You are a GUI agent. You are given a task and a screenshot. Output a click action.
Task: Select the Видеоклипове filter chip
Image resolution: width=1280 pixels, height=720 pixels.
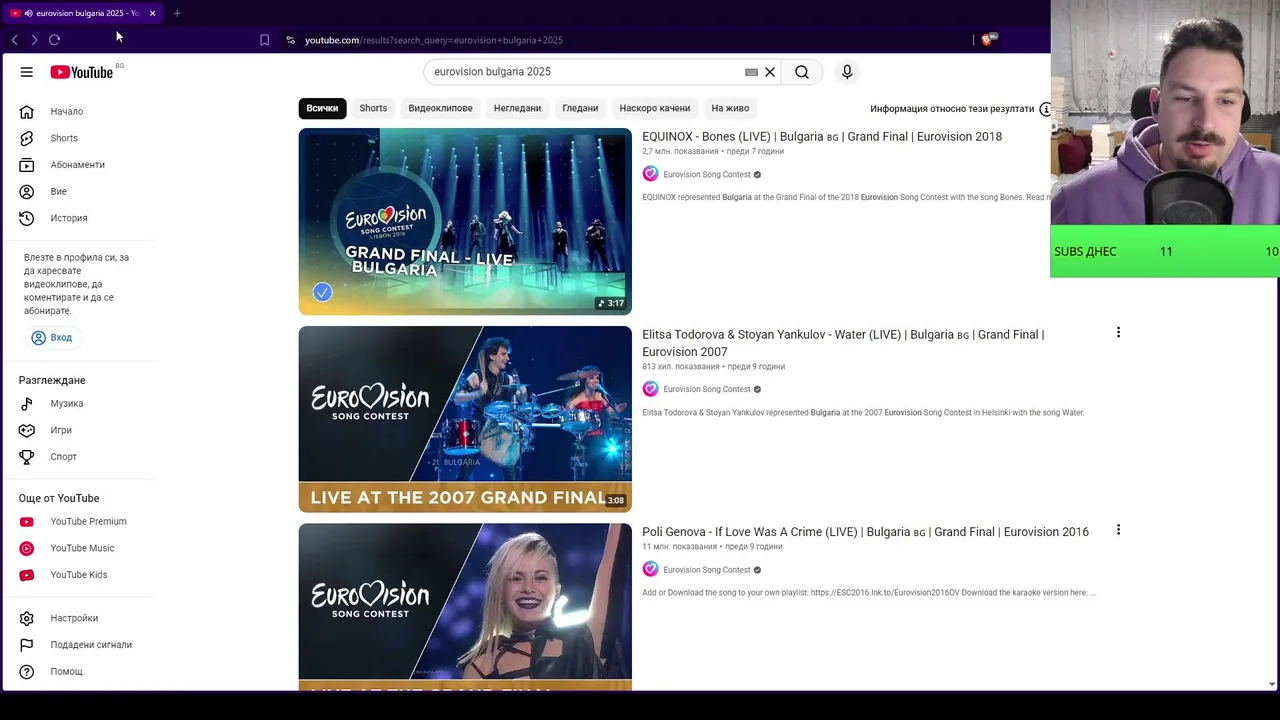440,108
